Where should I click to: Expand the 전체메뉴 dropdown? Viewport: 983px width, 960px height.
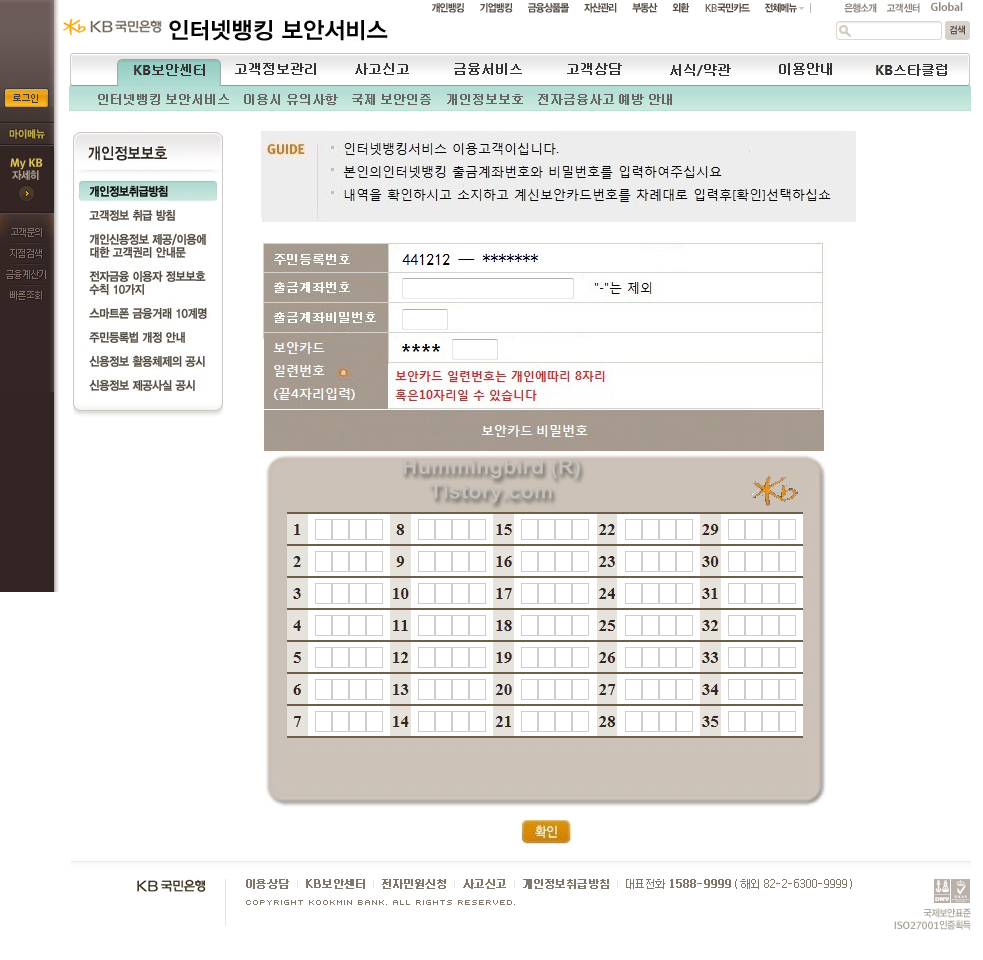pyautogui.click(x=784, y=8)
